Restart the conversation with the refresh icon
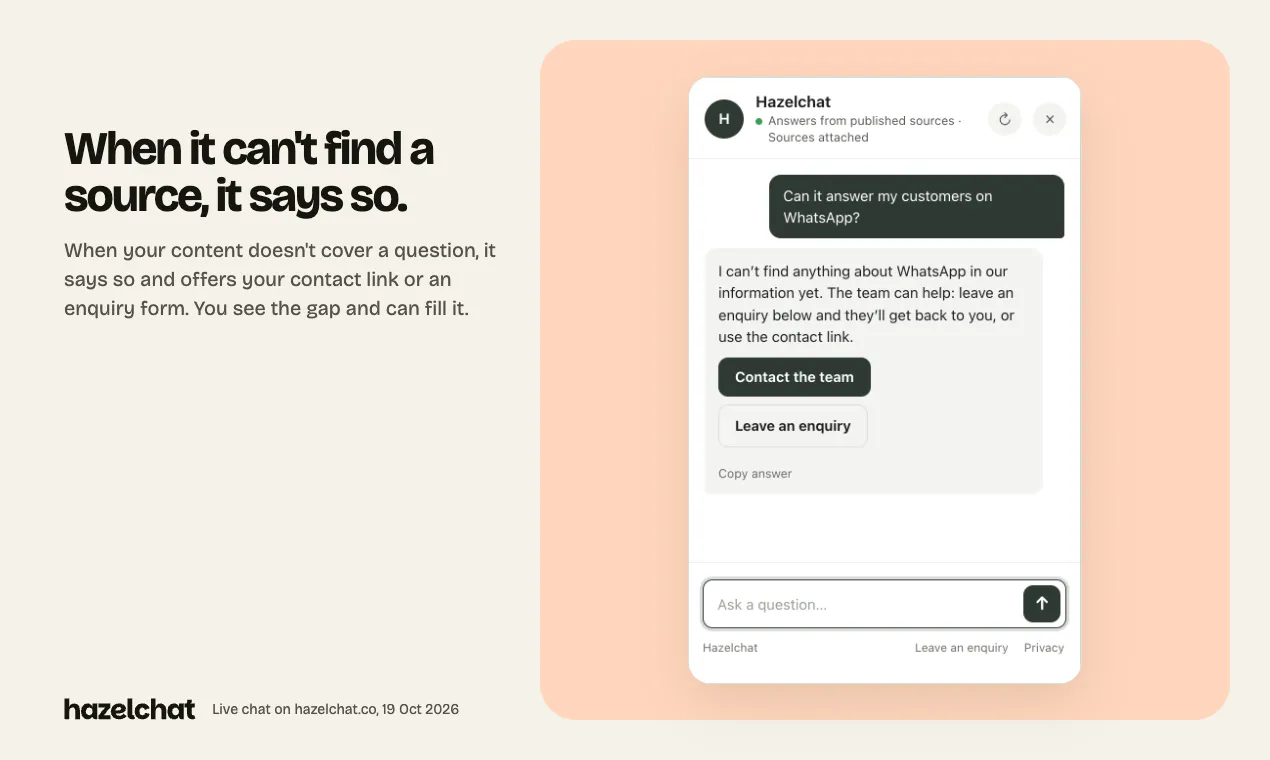The image size is (1270, 760). click(1005, 119)
